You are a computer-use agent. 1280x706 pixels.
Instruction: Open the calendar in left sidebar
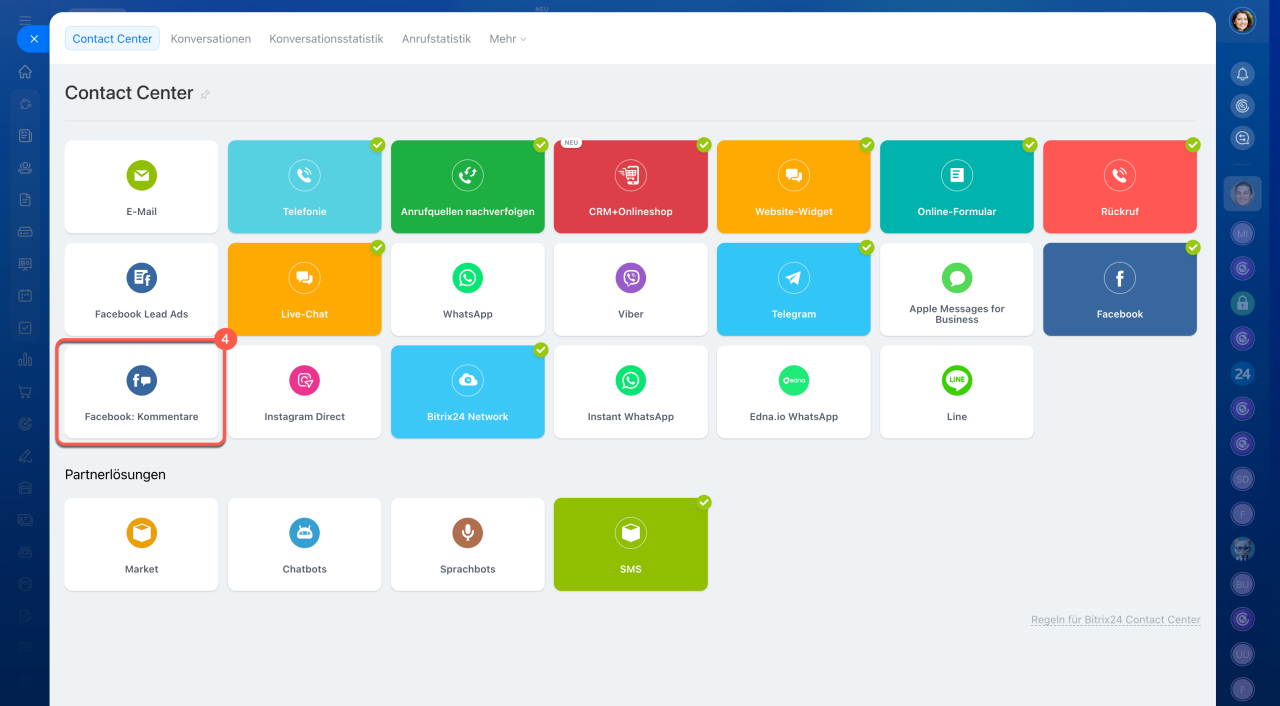(25, 296)
